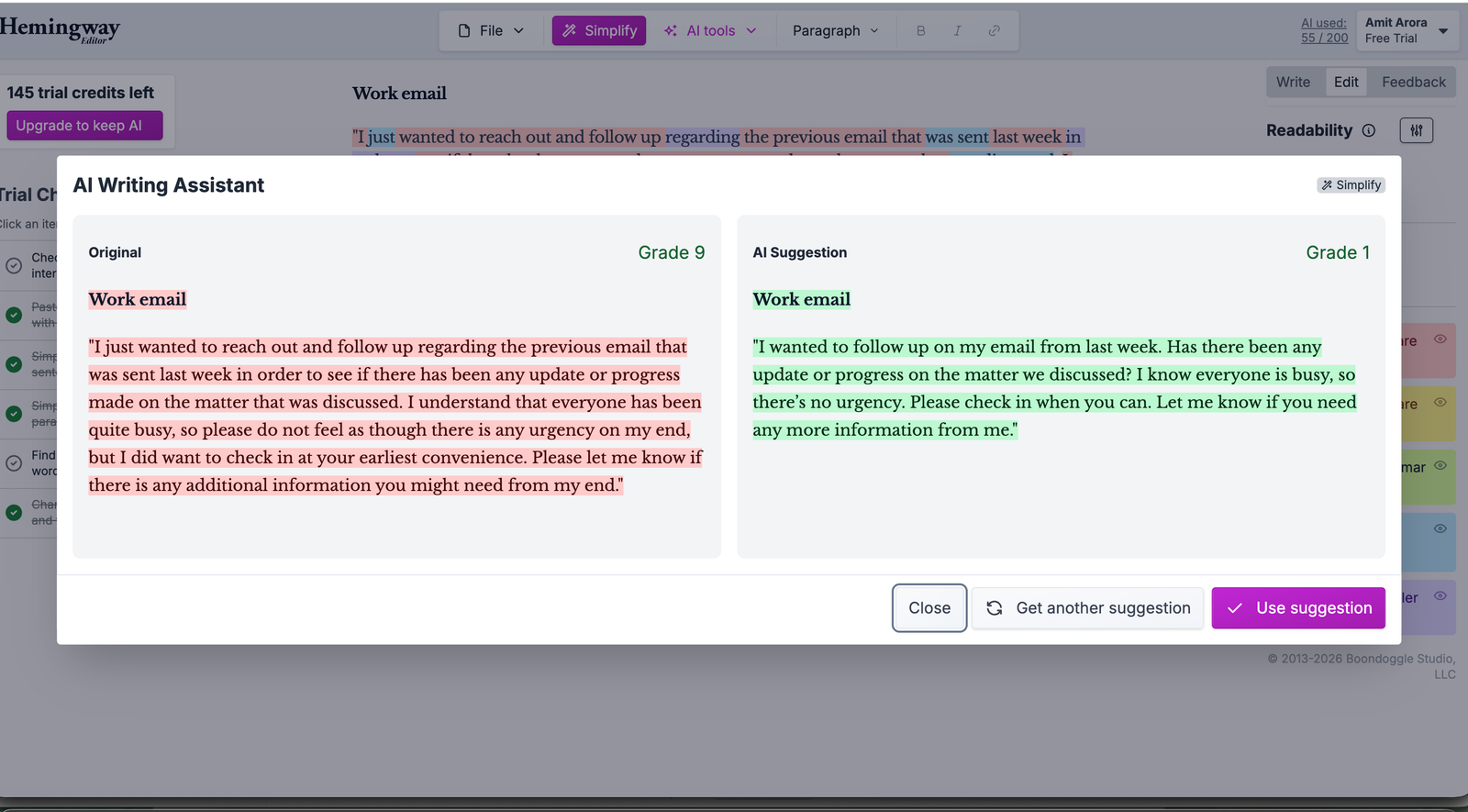Click the 'Grade 9' original score

click(672, 252)
